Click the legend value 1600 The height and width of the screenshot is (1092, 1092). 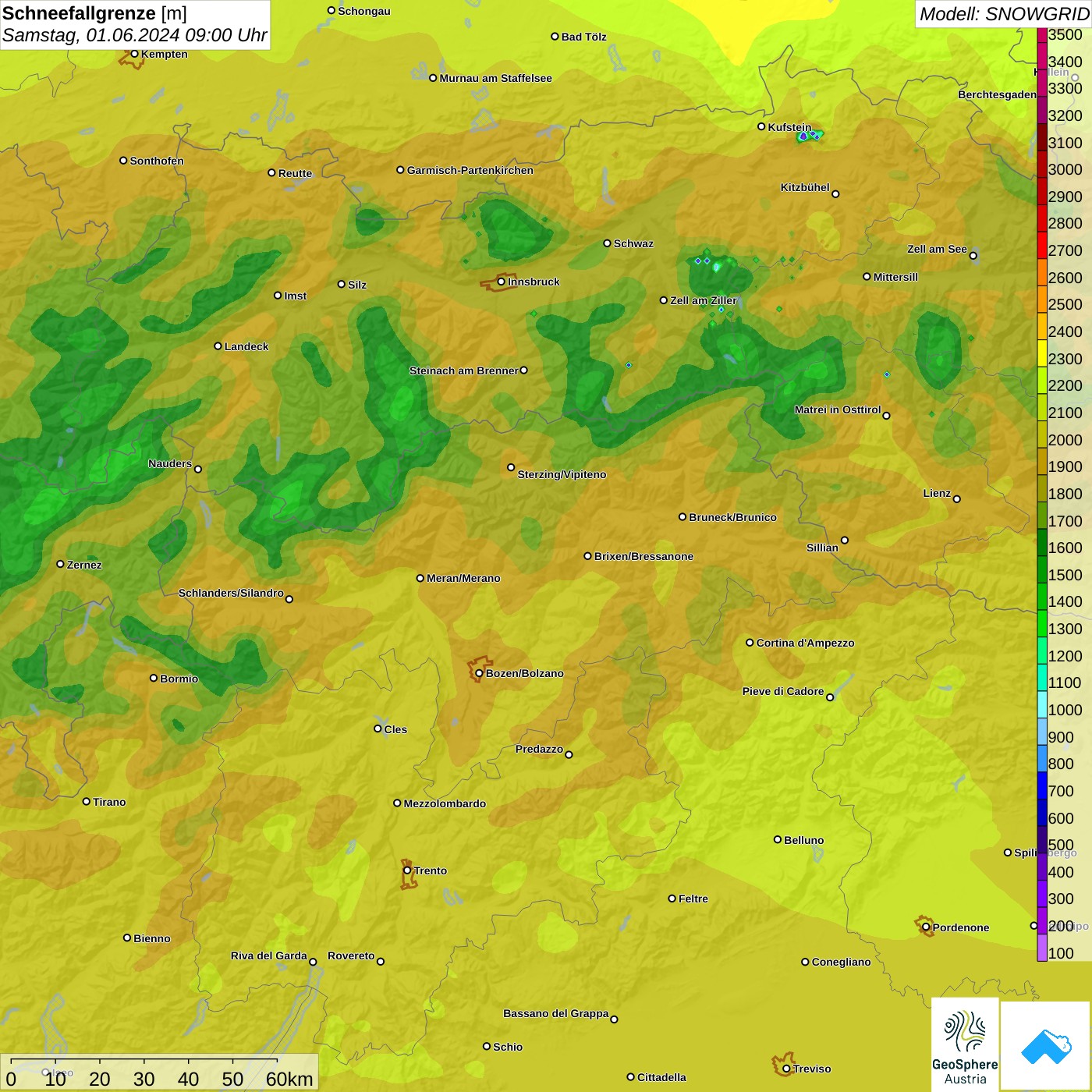[x=1065, y=548]
